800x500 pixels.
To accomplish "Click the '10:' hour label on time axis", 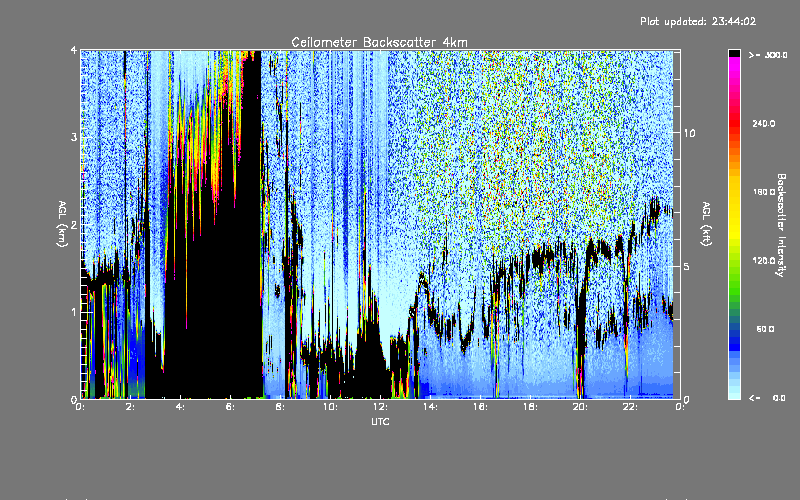I will (x=330, y=407).
